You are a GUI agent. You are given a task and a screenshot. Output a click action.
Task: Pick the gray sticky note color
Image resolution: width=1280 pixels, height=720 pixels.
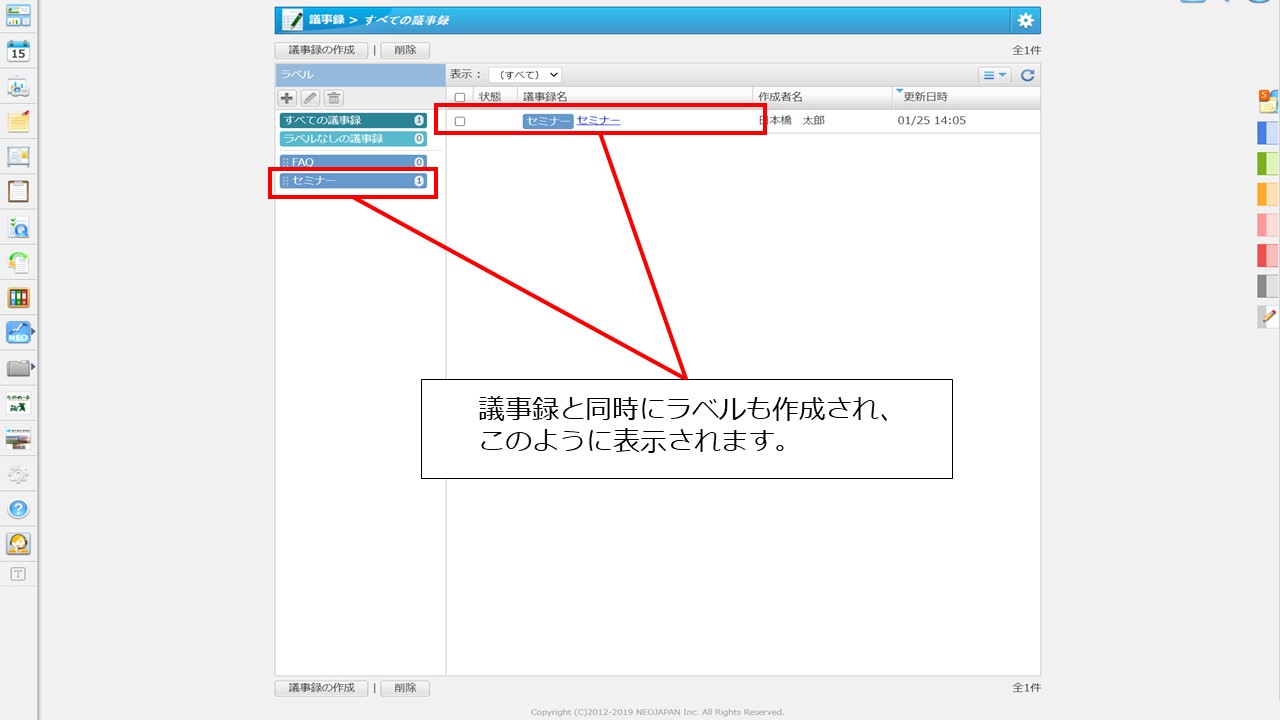point(1267,286)
